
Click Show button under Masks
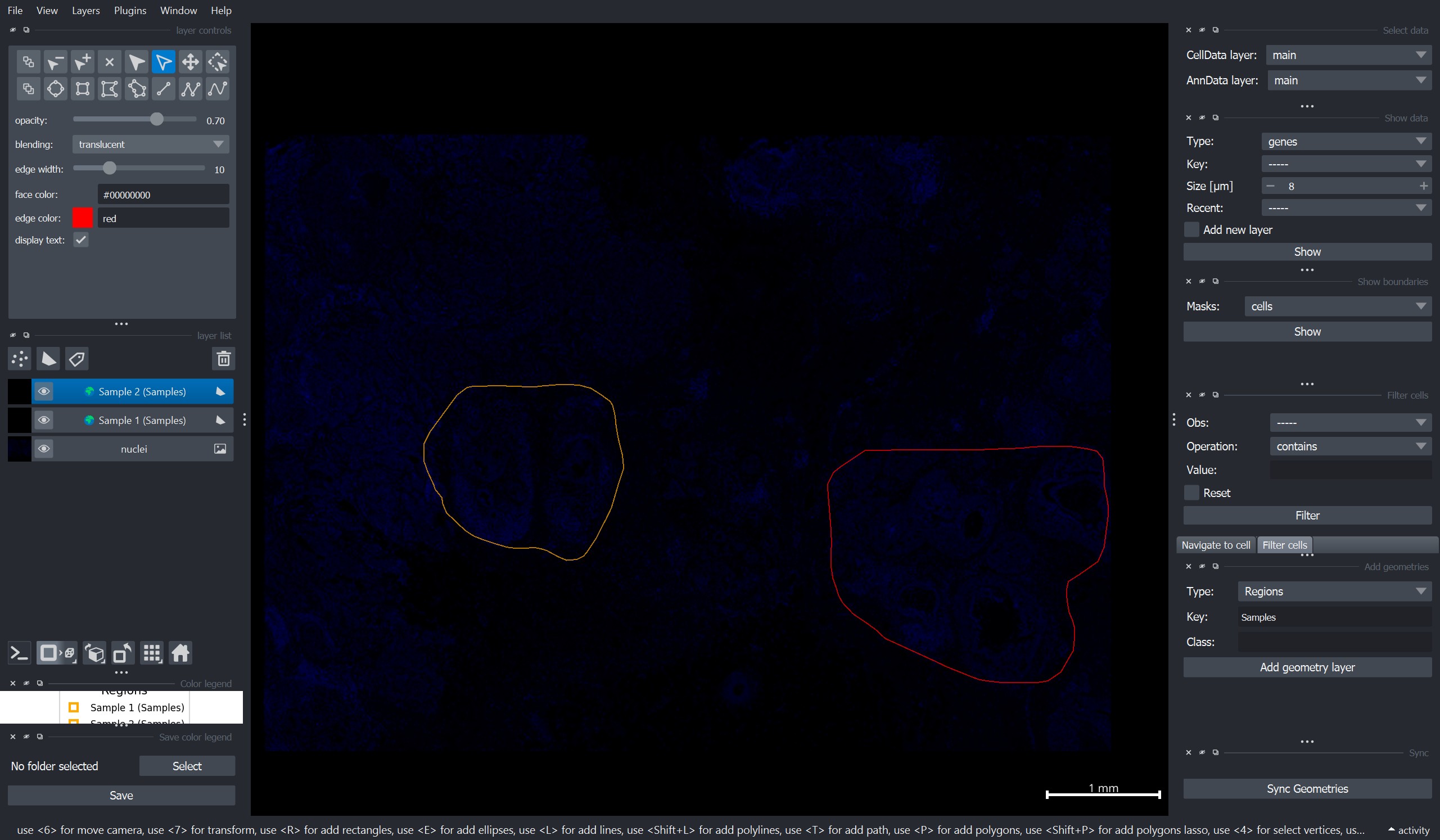[x=1307, y=331]
